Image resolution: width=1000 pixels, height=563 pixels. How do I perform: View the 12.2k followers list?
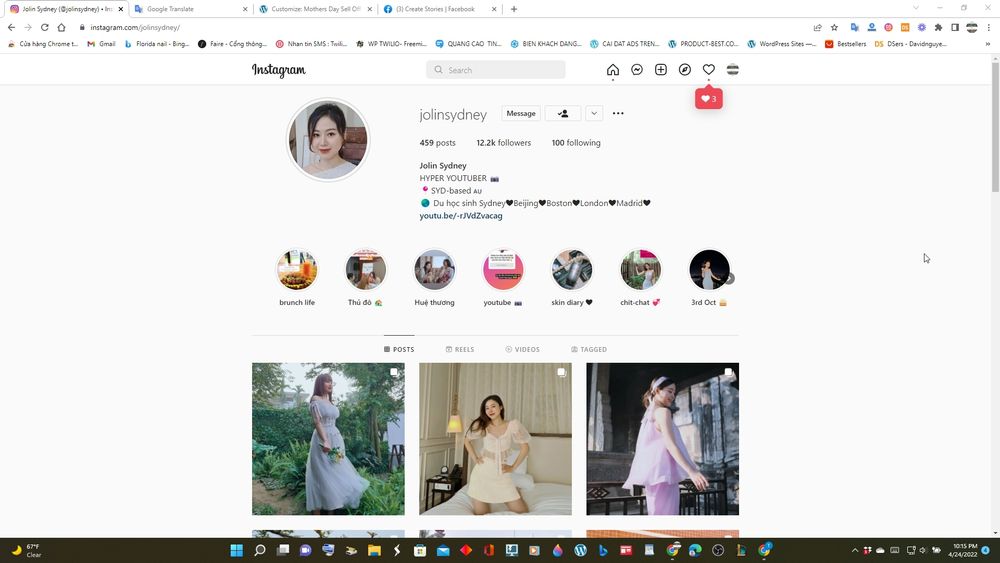(504, 143)
